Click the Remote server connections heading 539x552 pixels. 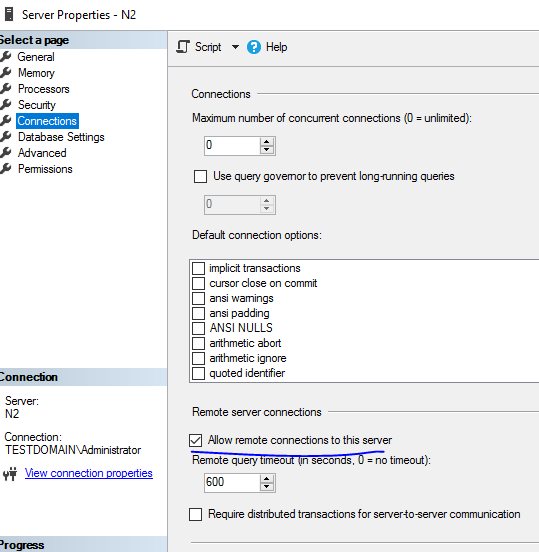click(257, 412)
